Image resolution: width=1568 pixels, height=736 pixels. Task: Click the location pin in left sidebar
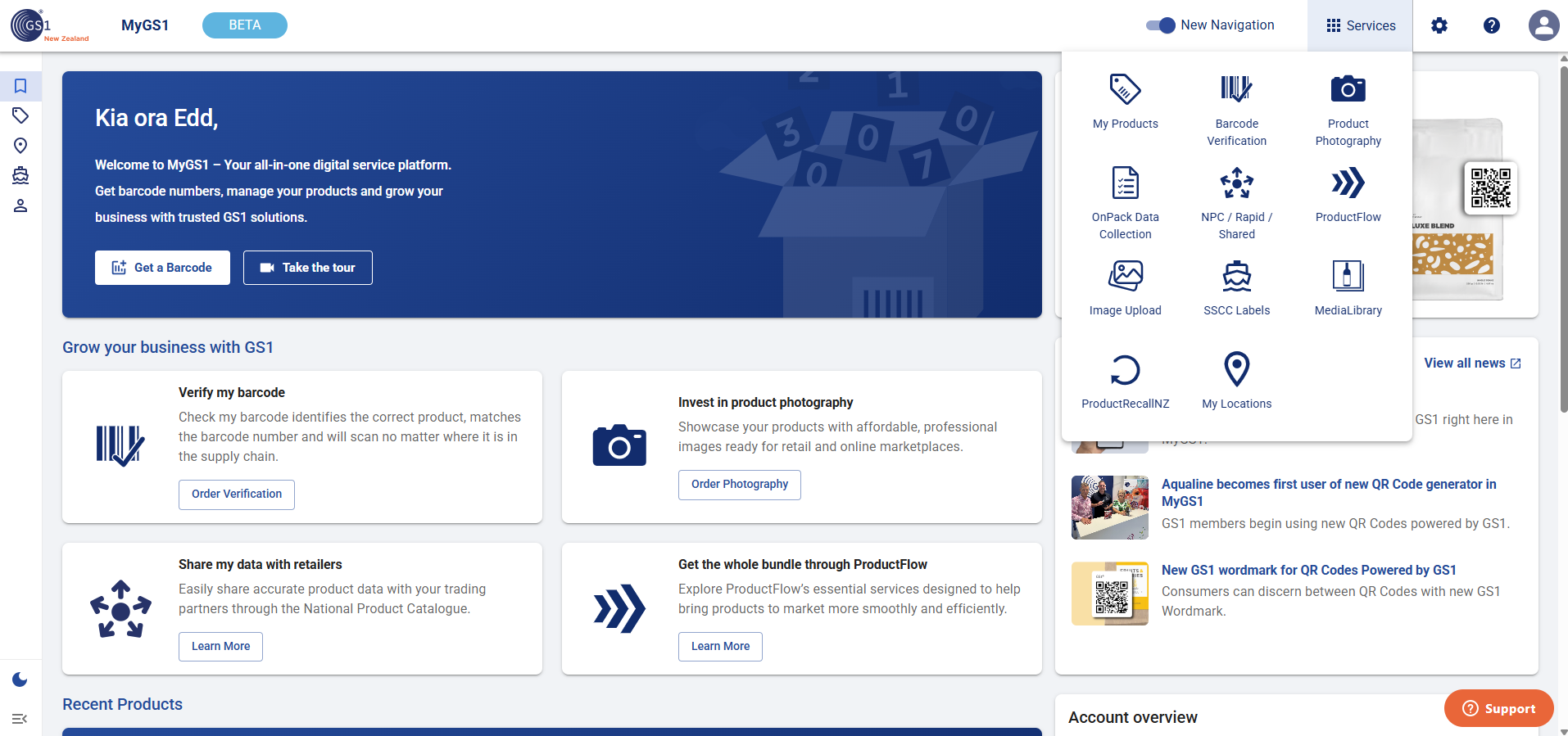tap(20, 146)
